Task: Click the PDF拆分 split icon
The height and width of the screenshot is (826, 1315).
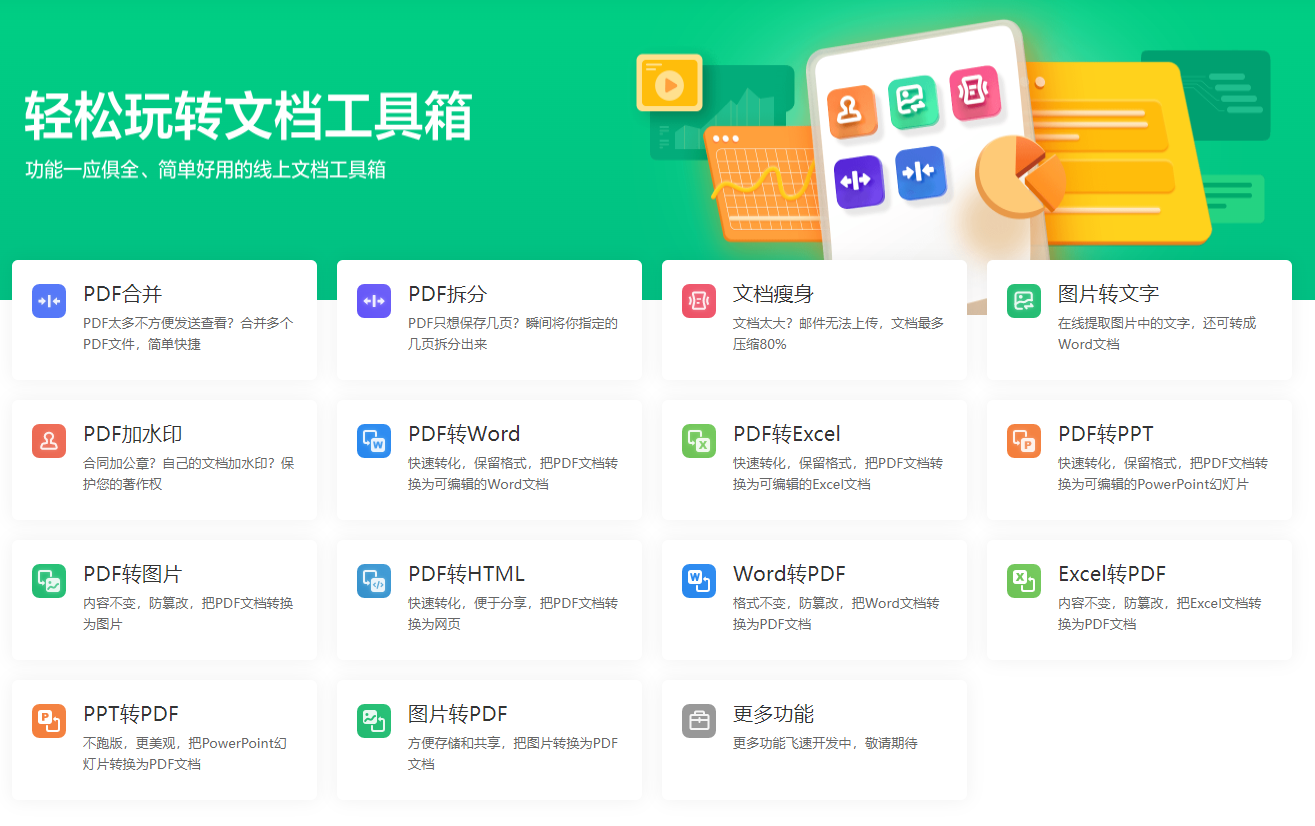Action: pos(373,301)
